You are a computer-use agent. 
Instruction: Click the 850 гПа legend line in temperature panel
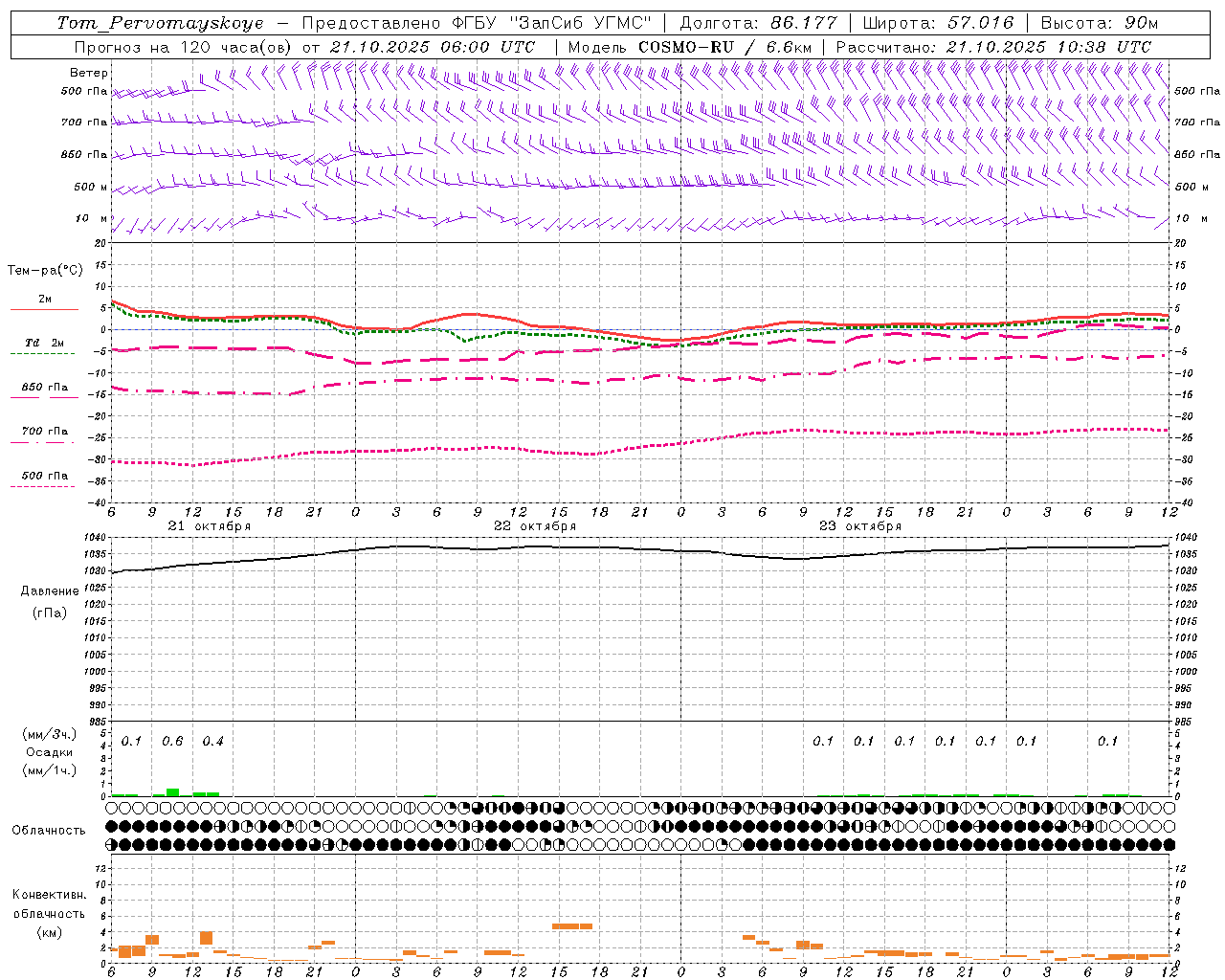pyautogui.click(x=44, y=397)
